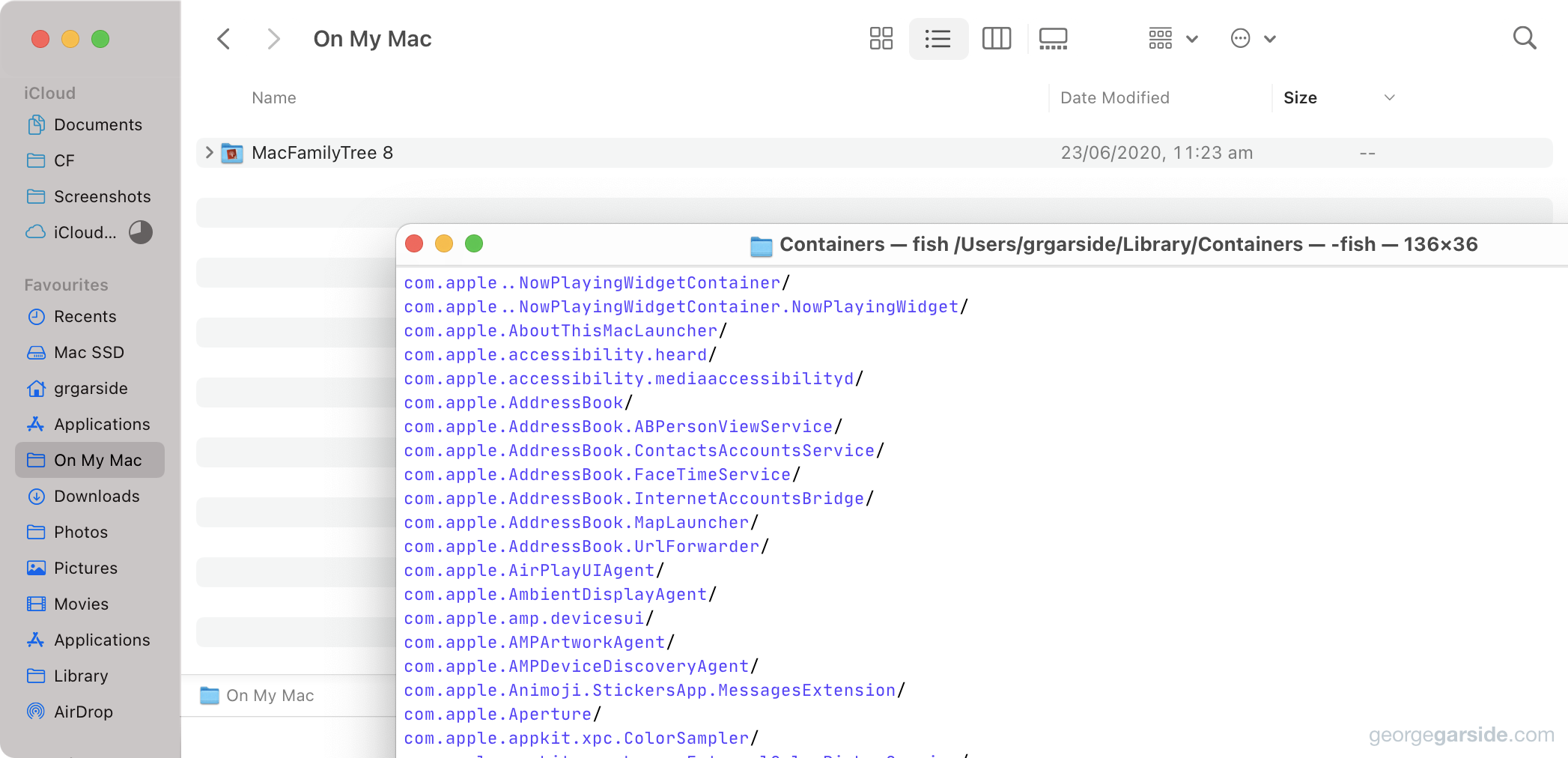This screenshot has width=1568, height=758.
Task: Click com.apple.AboutThisMacLauncher line in Terminal
Action: pyautogui.click(x=565, y=331)
